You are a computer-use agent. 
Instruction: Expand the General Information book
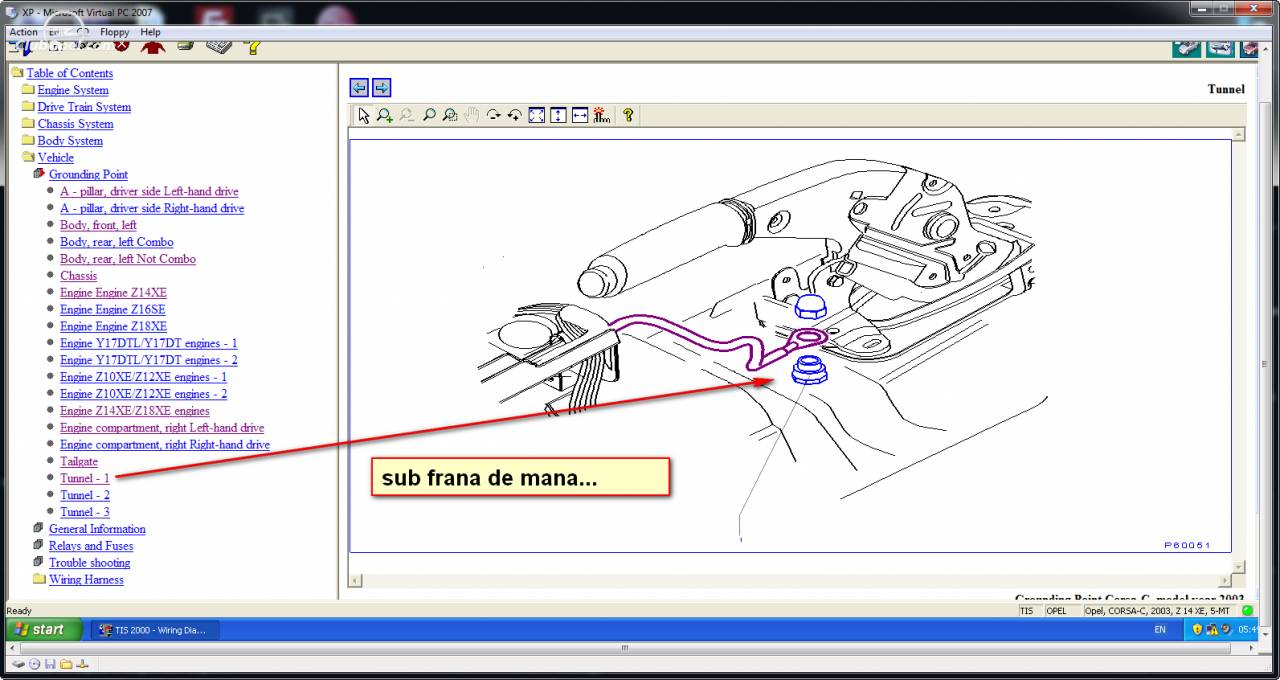(x=97, y=529)
